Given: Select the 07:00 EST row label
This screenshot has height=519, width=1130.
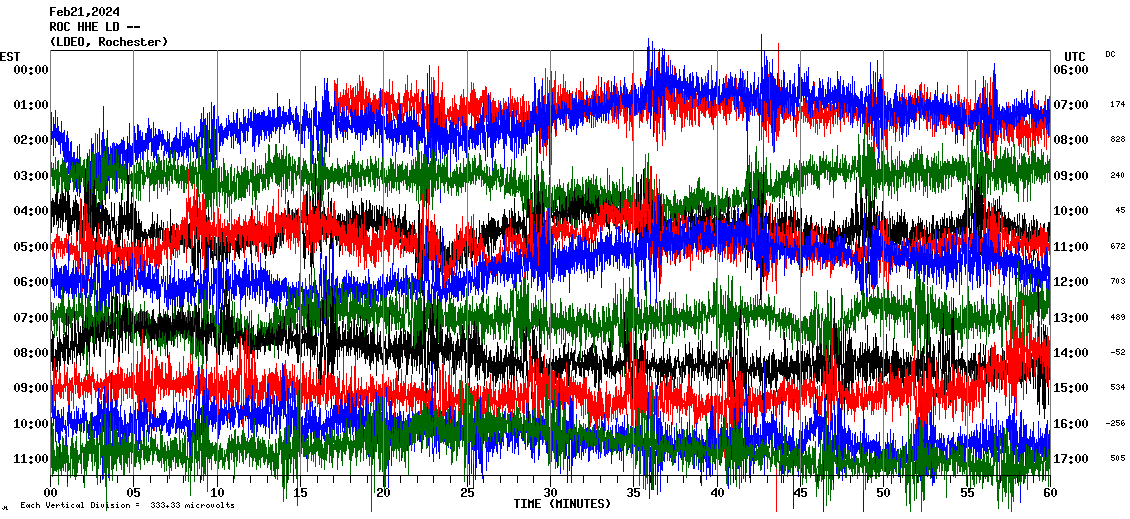Looking at the screenshot, I should 32,318.
